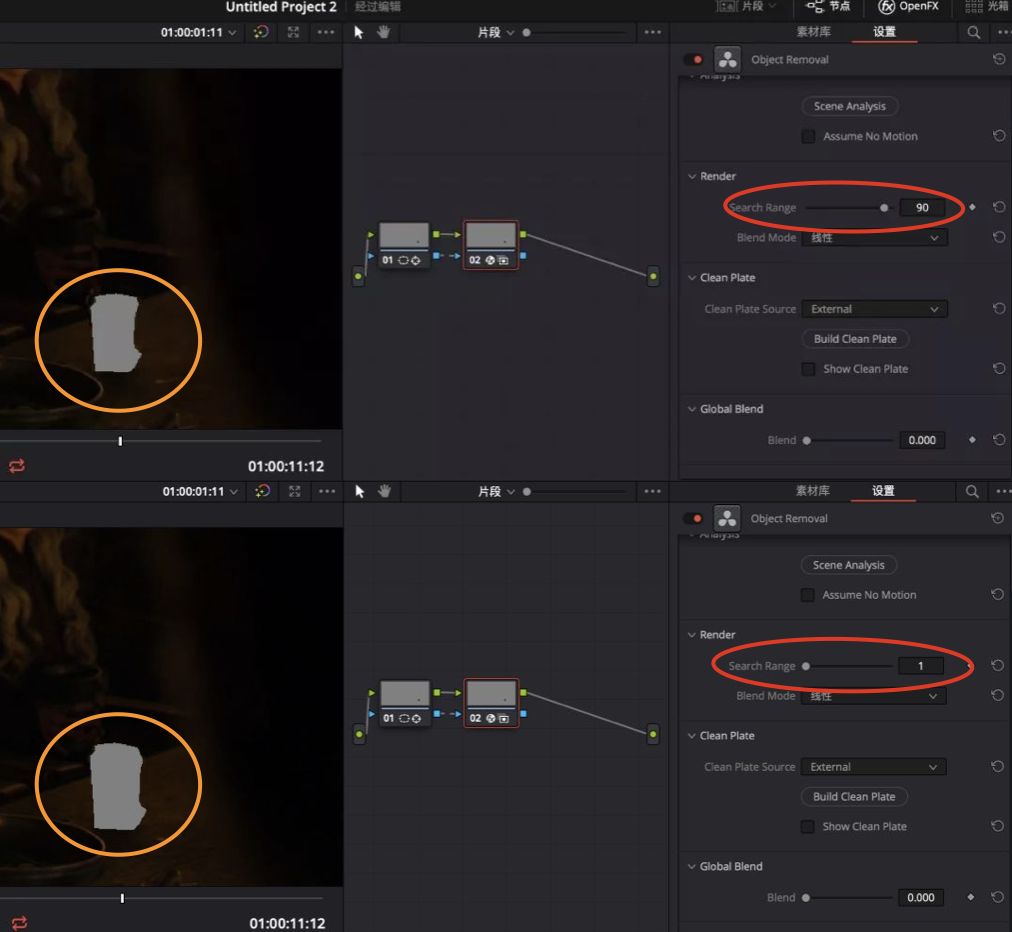Image resolution: width=1012 pixels, height=932 pixels.
Task: Add a Blend keyframe in the lower panel
Action: coord(971,897)
